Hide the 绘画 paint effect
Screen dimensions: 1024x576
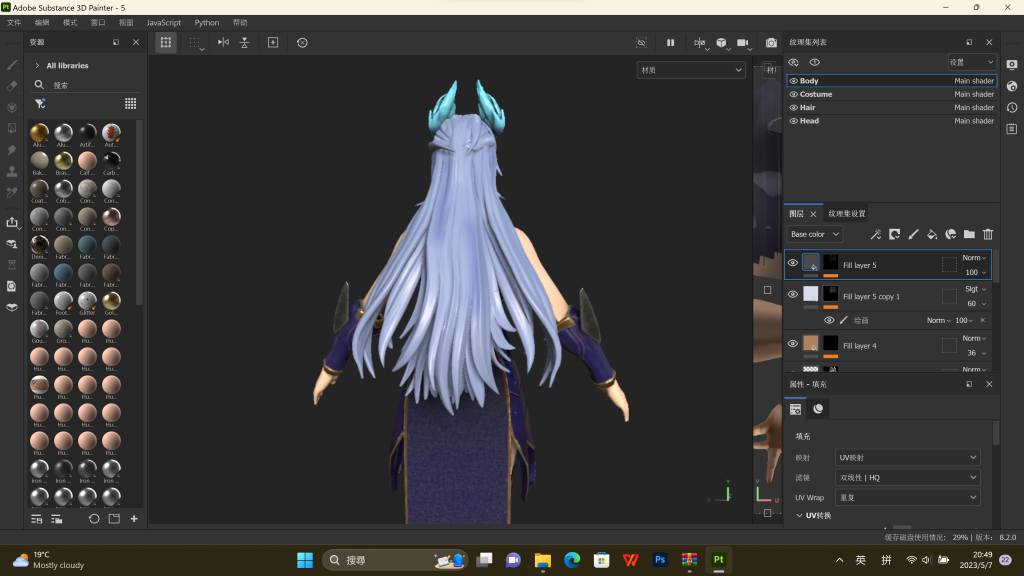pos(829,320)
